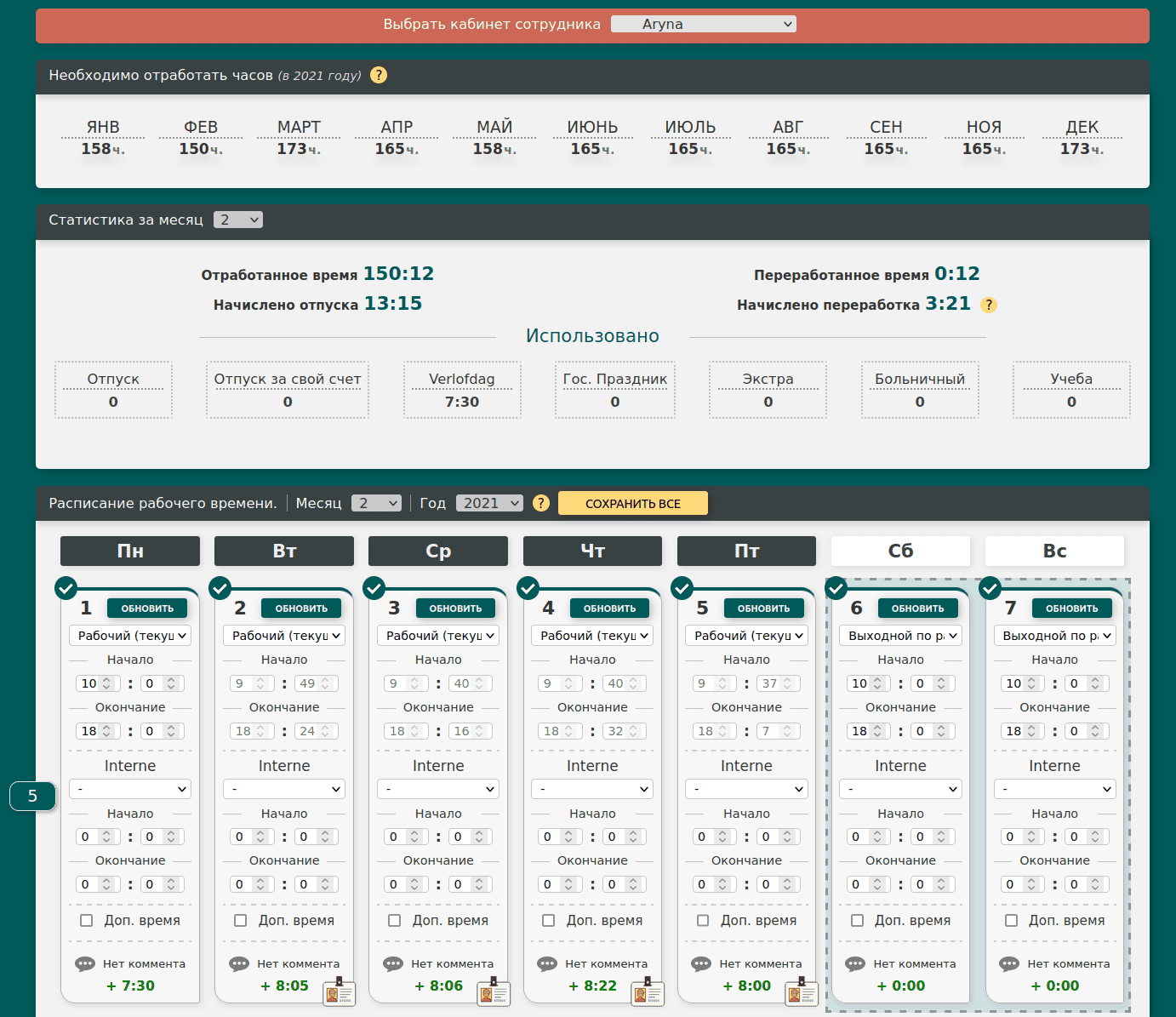
Task: Open Год dropdown showing 2021
Action: [489, 503]
